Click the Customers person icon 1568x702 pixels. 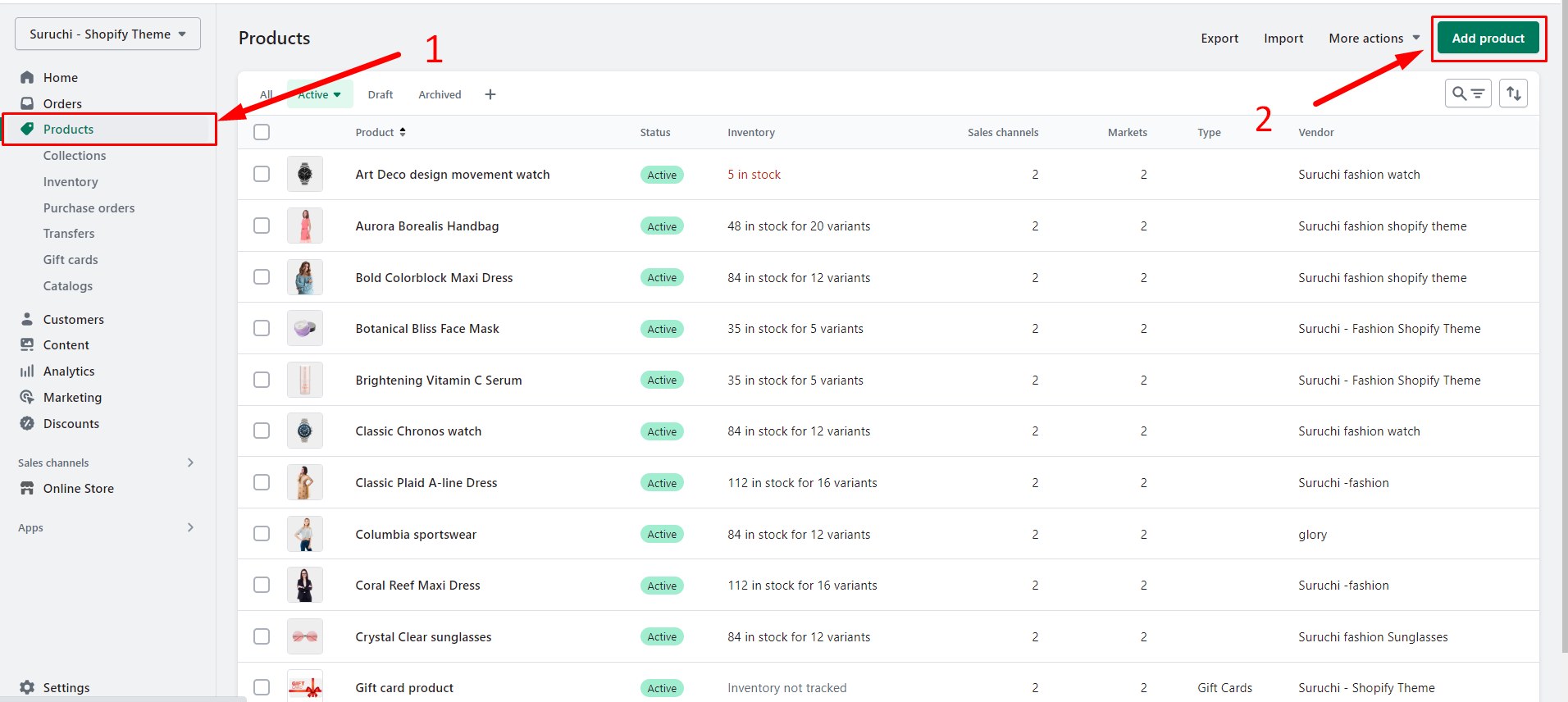coord(27,319)
